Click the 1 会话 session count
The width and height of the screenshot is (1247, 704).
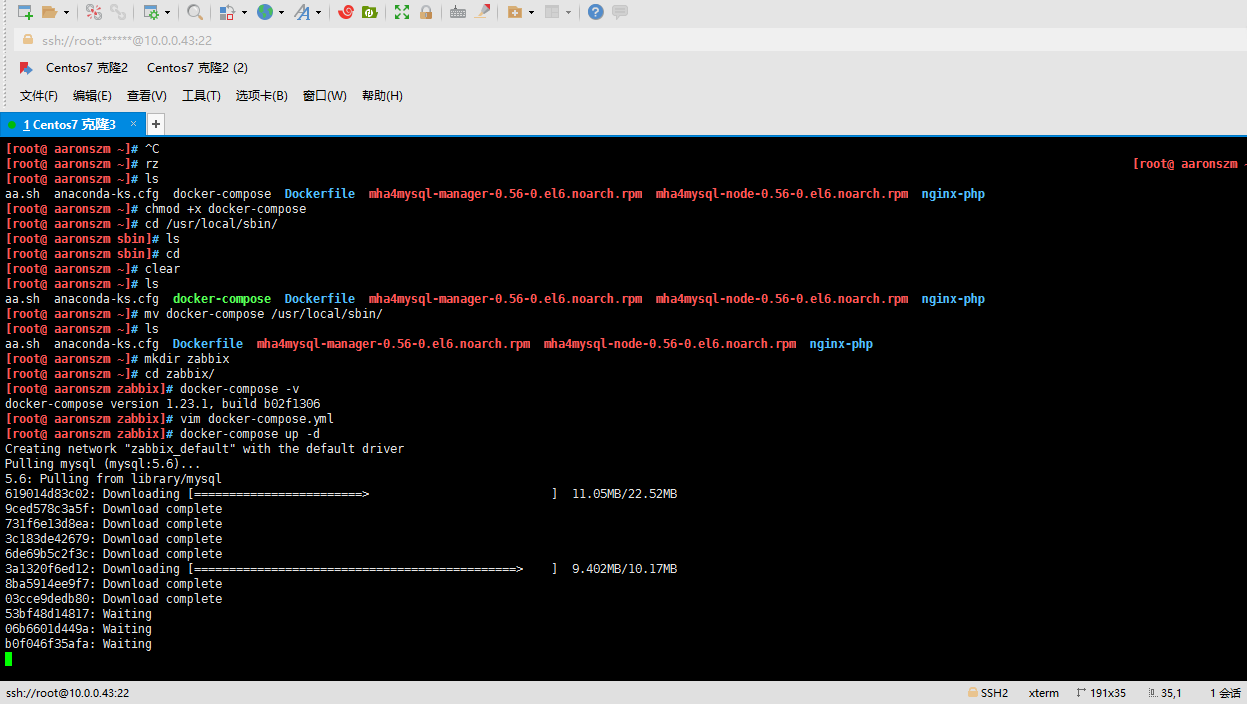pos(1225,693)
